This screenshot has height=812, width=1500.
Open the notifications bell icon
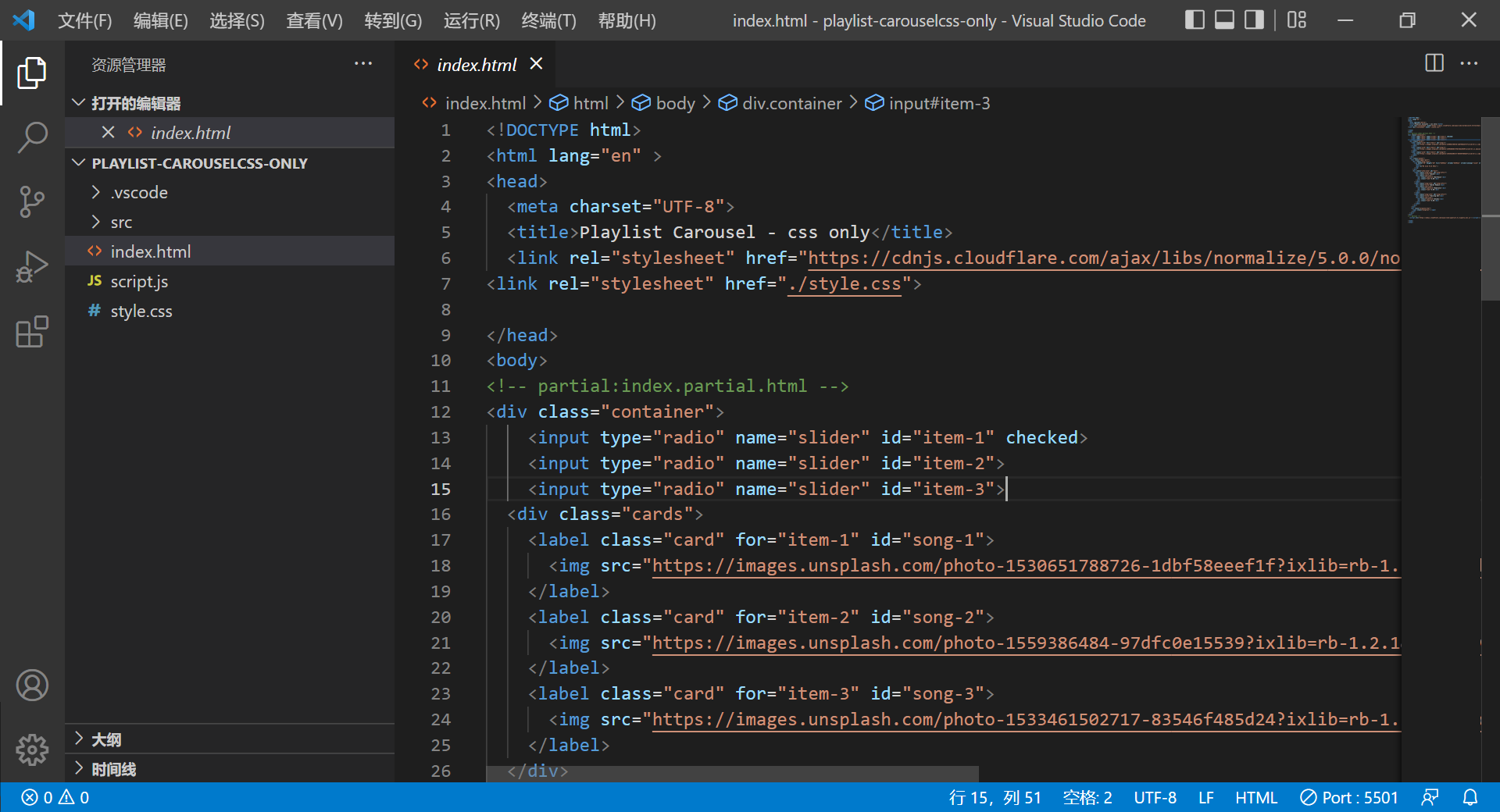1470,797
